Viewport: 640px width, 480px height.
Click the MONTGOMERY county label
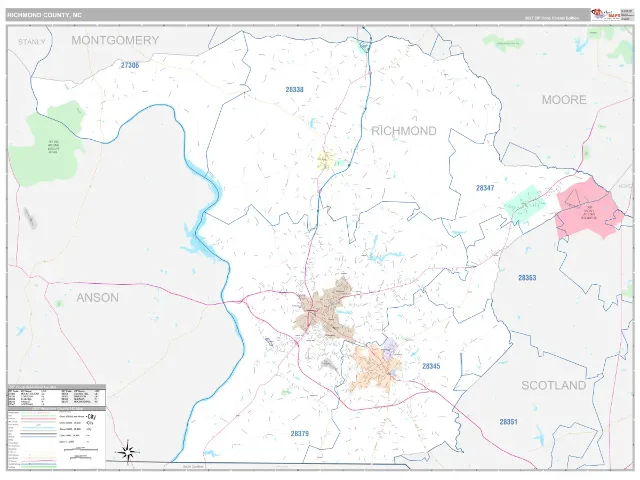click(115, 40)
